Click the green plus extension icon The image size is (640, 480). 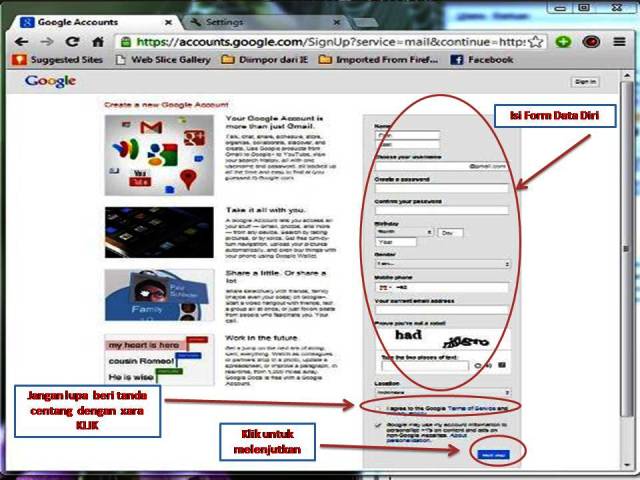point(564,42)
